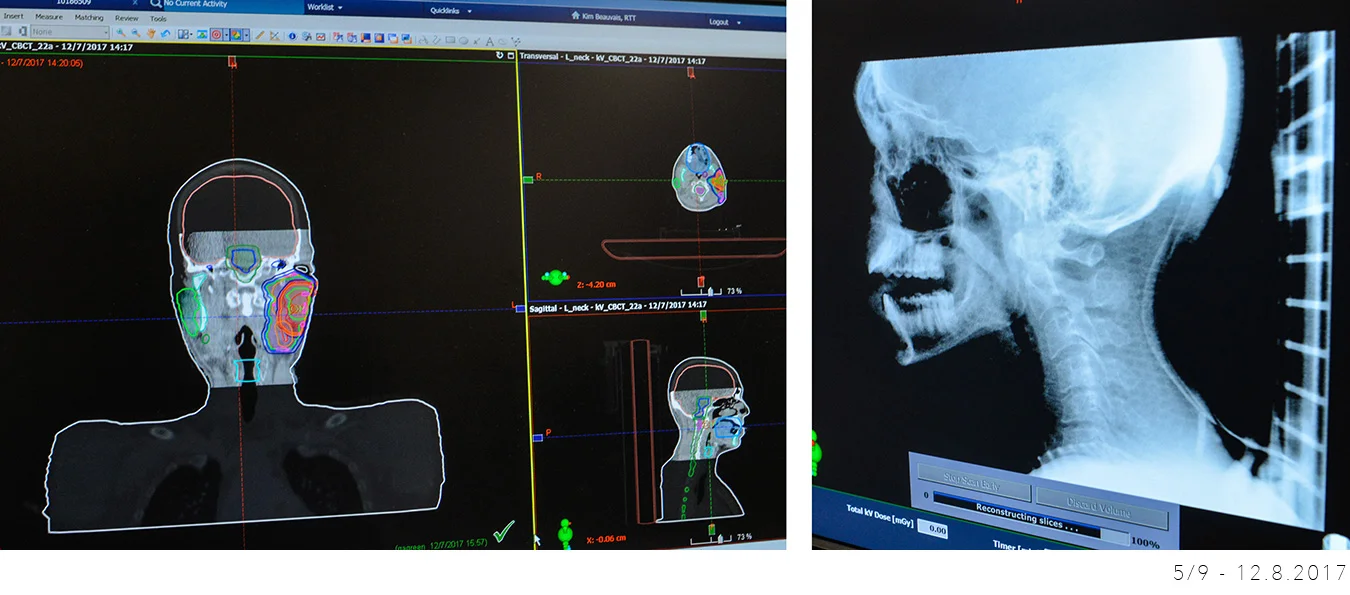
Task: Click the Z: -4.20 cm readout
Action: pos(595,284)
